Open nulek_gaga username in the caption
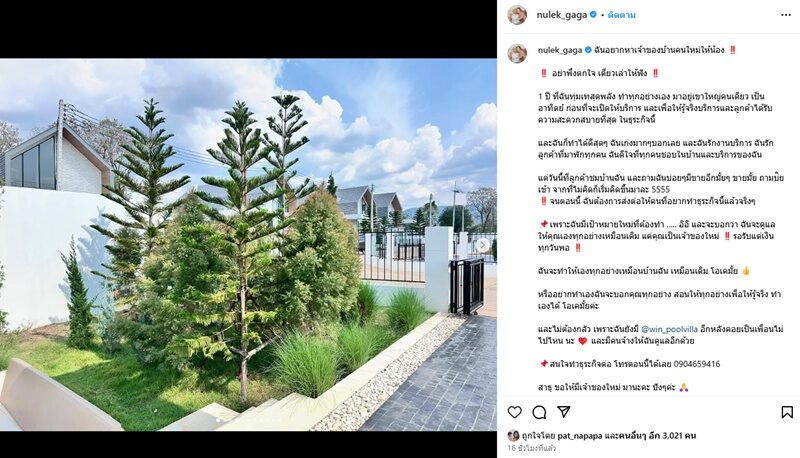800x458 pixels. [x=560, y=50]
